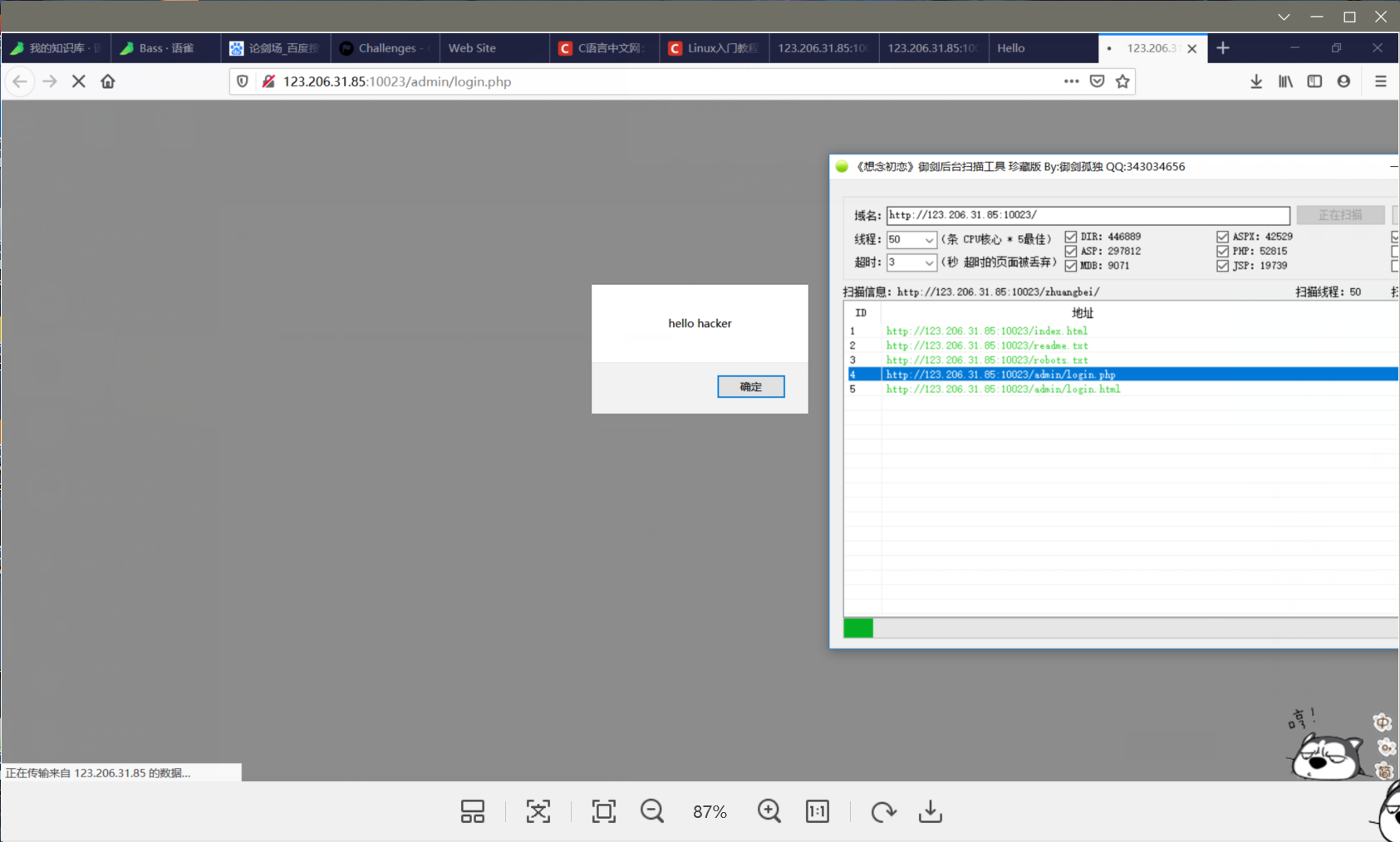Click the green scanner app icon in title
The width and height of the screenshot is (1400, 842).
click(842, 166)
